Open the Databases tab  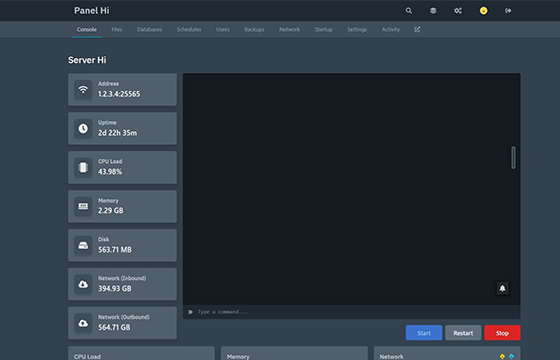coord(150,29)
